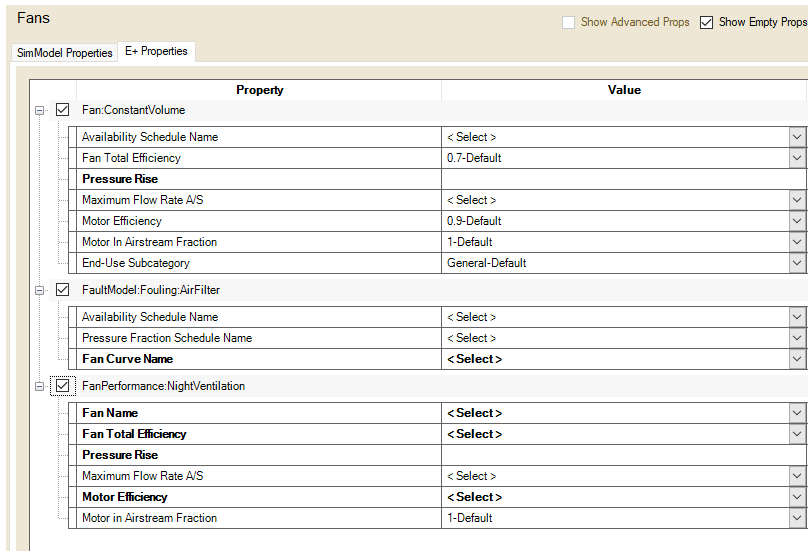This screenshot has height=551, width=808.
Task: Open Fan Curve Name dropdown arrow
Action: tap(797, 359)
